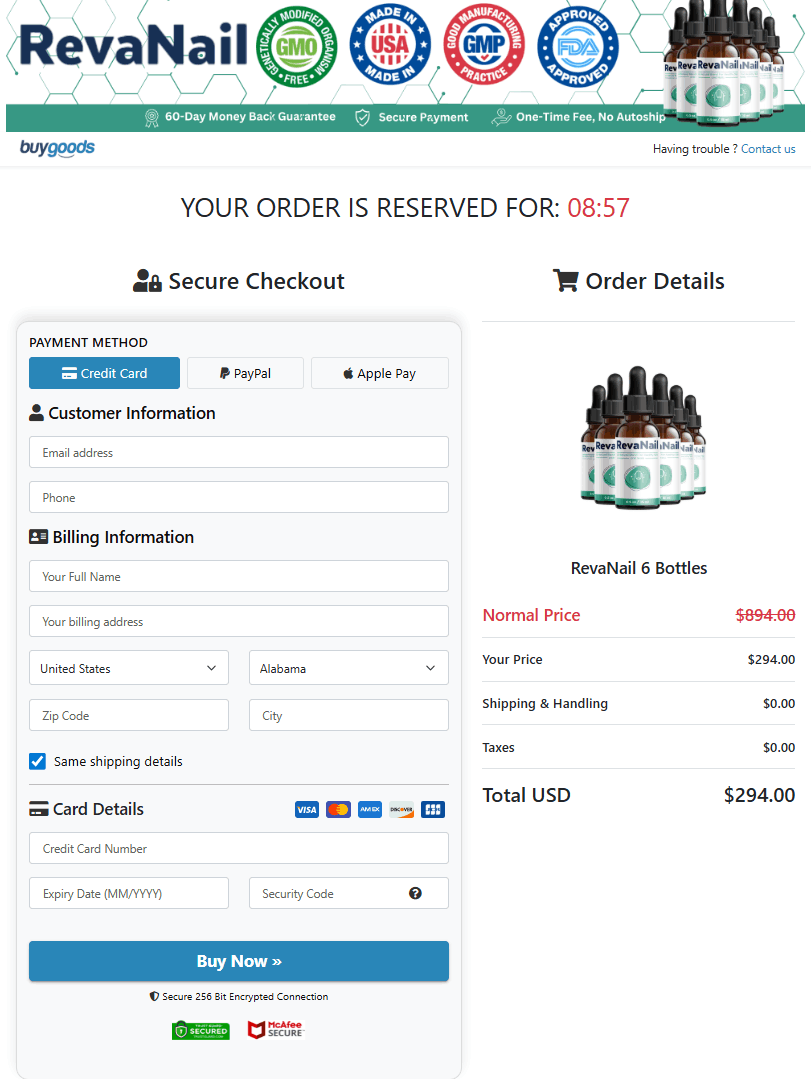Choose the Apple Pay payment tab
This screenshot has width=811, height=1079.
tap(379, 373)
